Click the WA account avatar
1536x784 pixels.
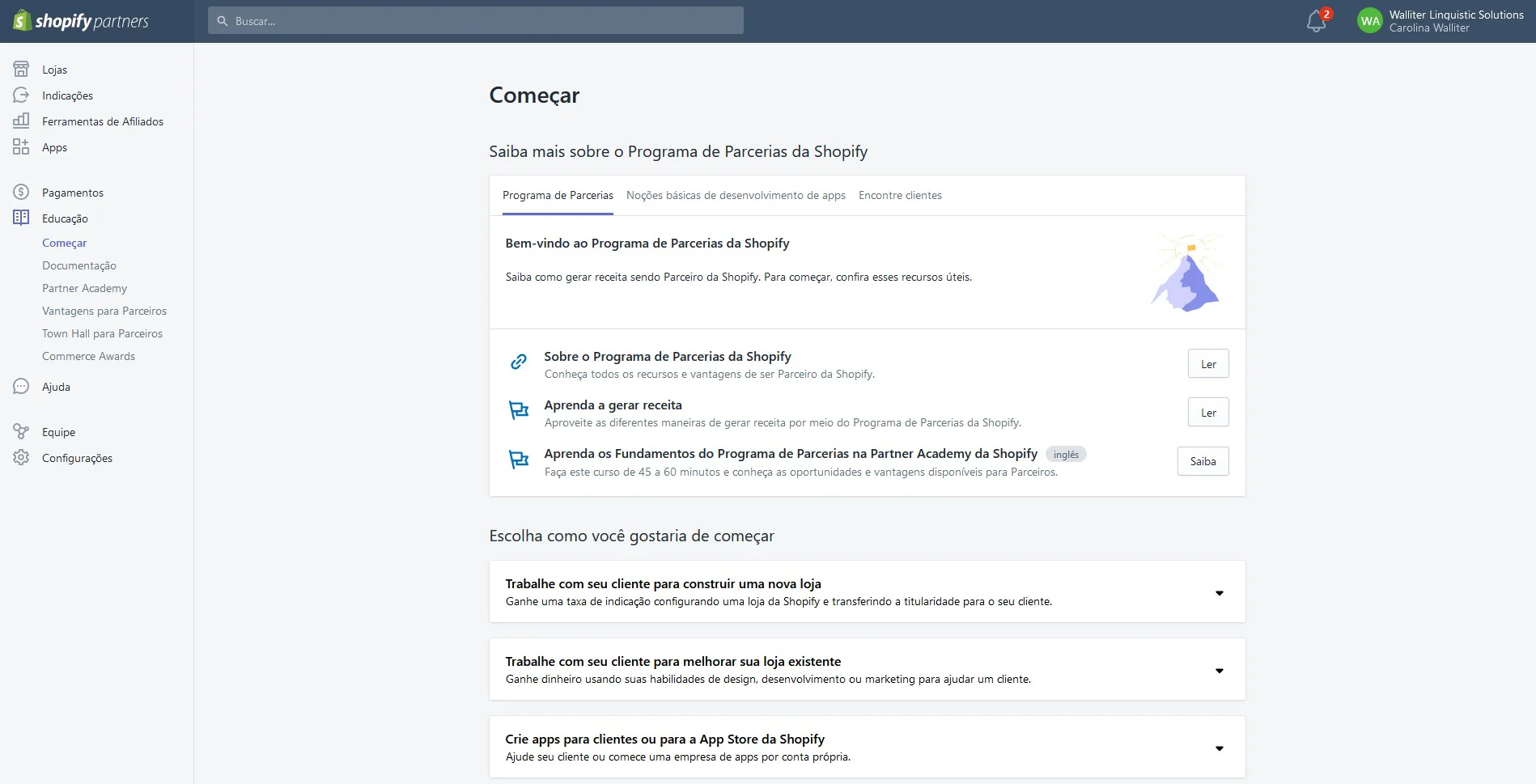click(x=1370, y=21)
